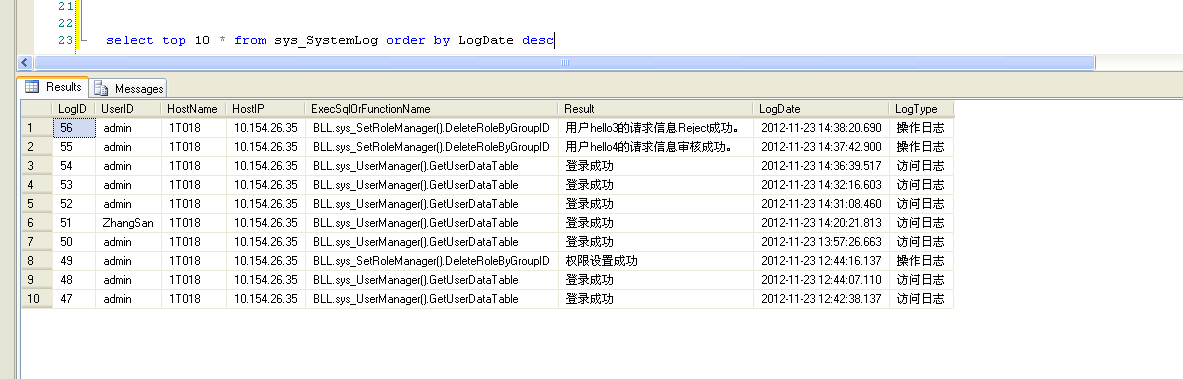This screenshot has width=1183, height=379.
Task: Select LogDate 2012-11-23 12:42:38.137
Action: pos(821,298)
